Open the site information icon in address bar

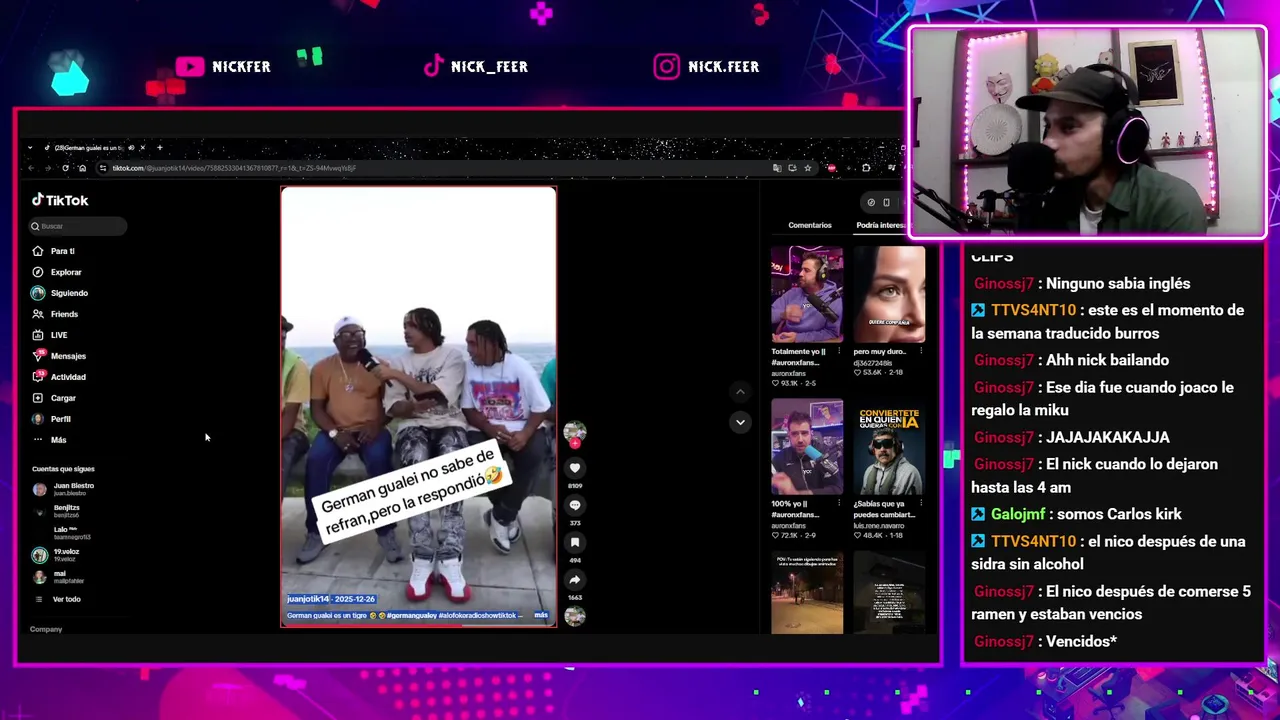click(103, 168)
